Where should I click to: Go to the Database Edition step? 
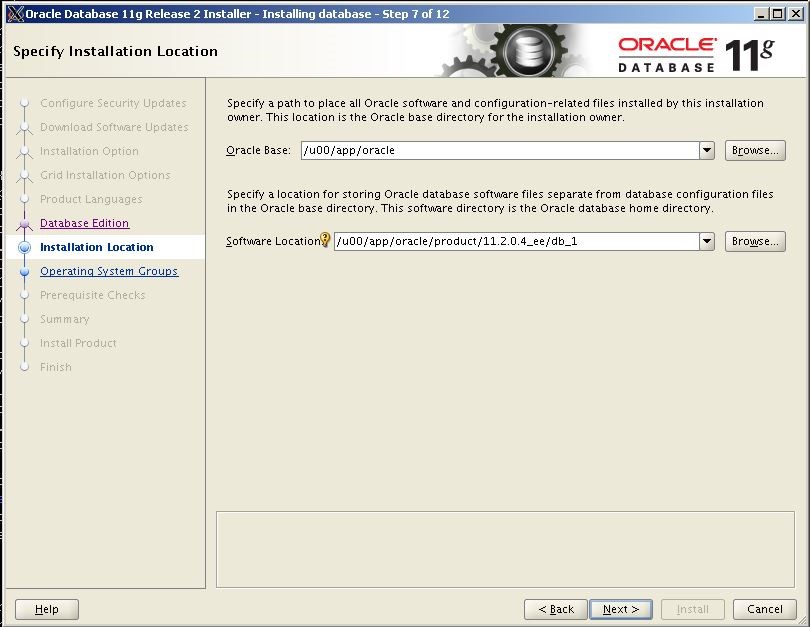click(85, 223)
